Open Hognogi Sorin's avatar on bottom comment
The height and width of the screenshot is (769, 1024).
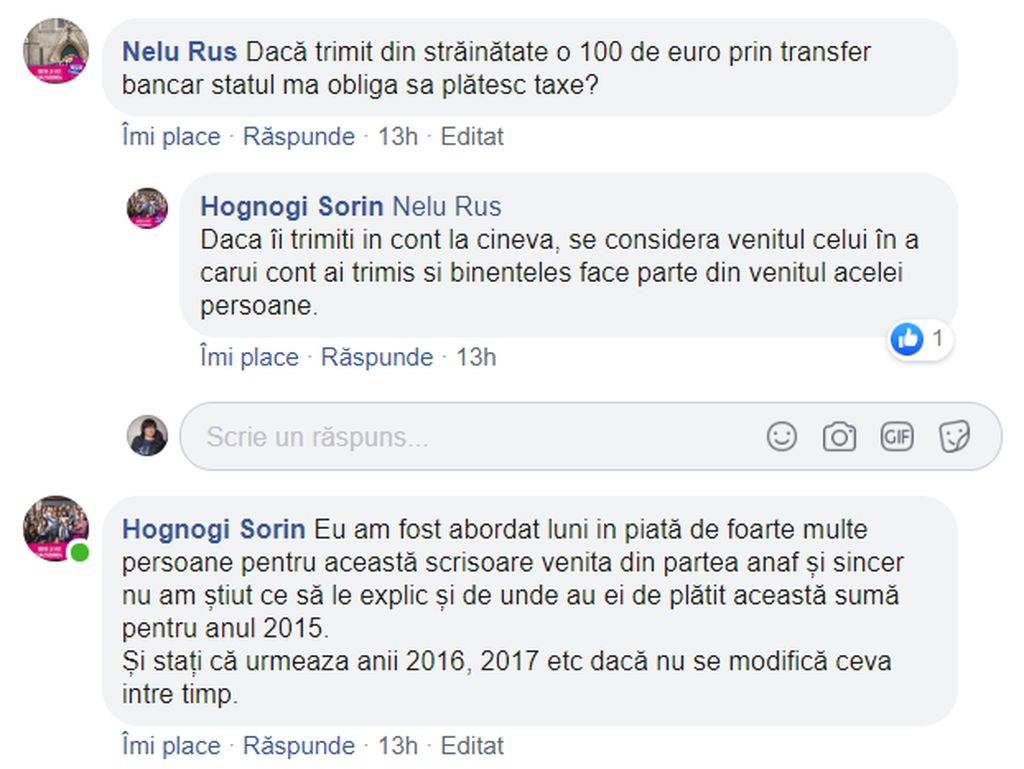pyautogui.click(x=56, y=527)
